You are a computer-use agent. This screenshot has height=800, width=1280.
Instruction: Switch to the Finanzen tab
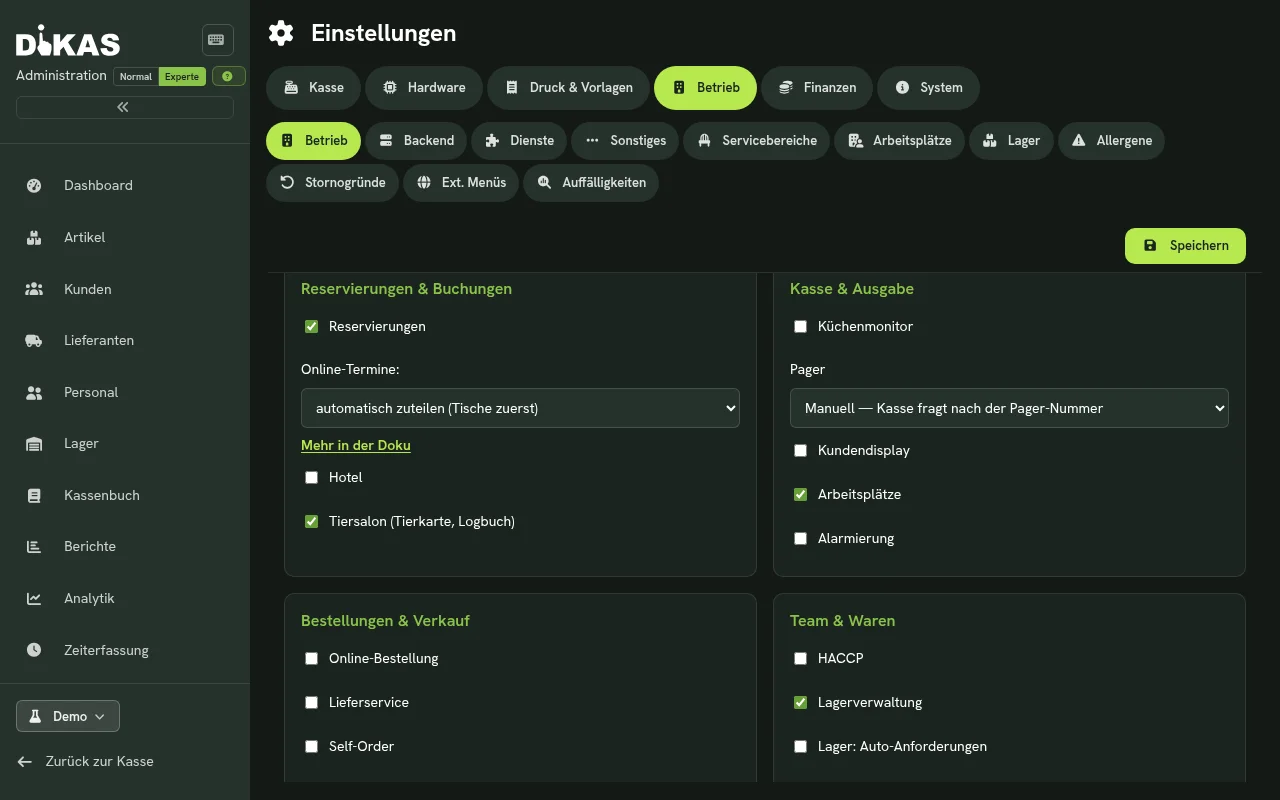[x=817, y=87]
